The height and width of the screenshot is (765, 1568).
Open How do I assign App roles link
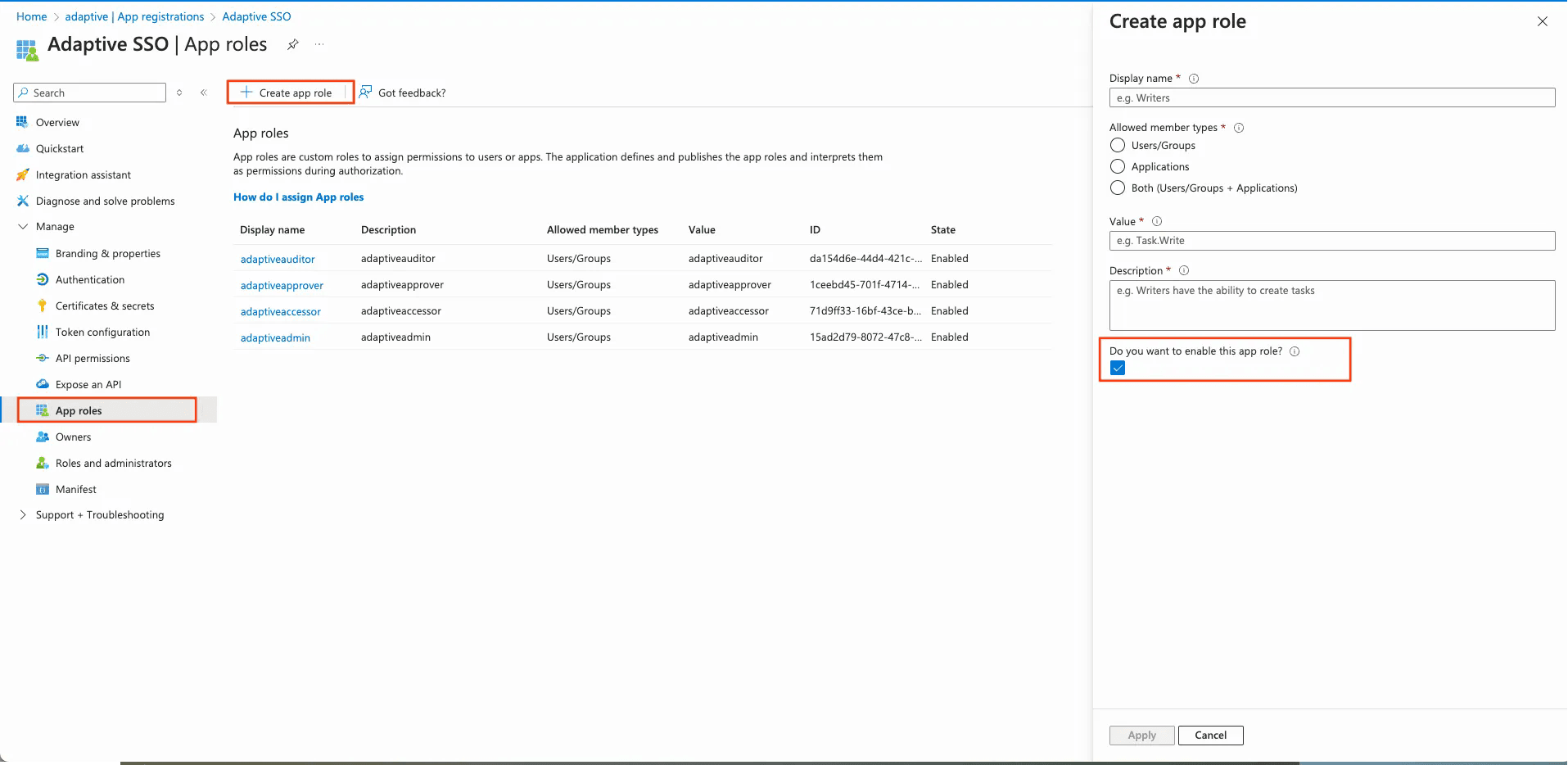[298, 197]
